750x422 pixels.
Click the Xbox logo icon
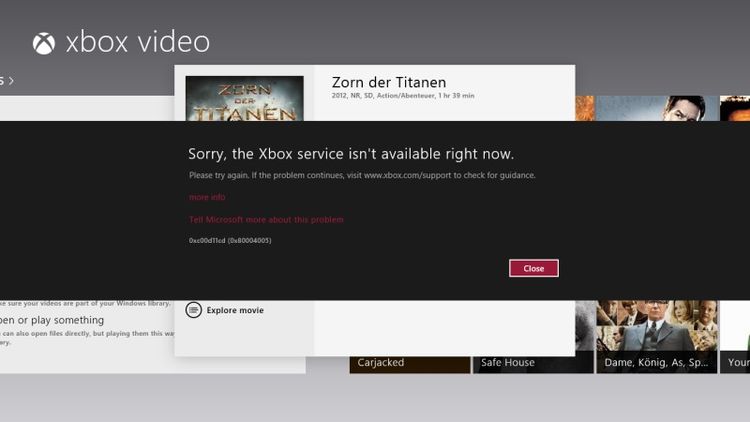44,43
